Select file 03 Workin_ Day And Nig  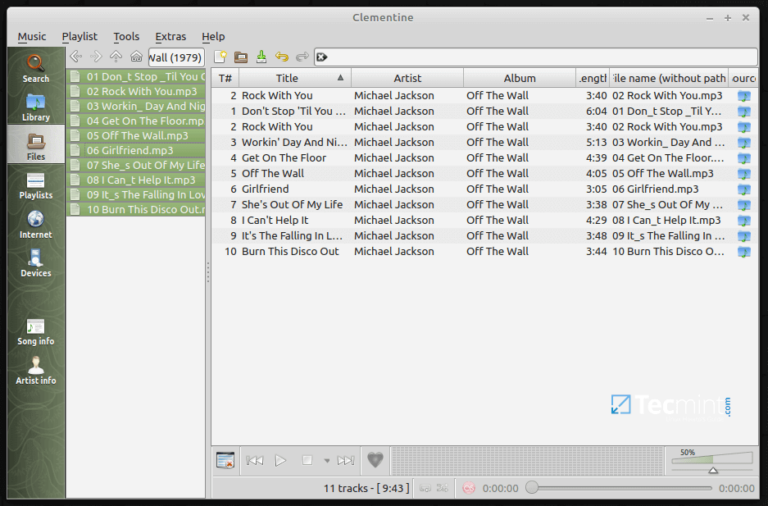(136, 106)
